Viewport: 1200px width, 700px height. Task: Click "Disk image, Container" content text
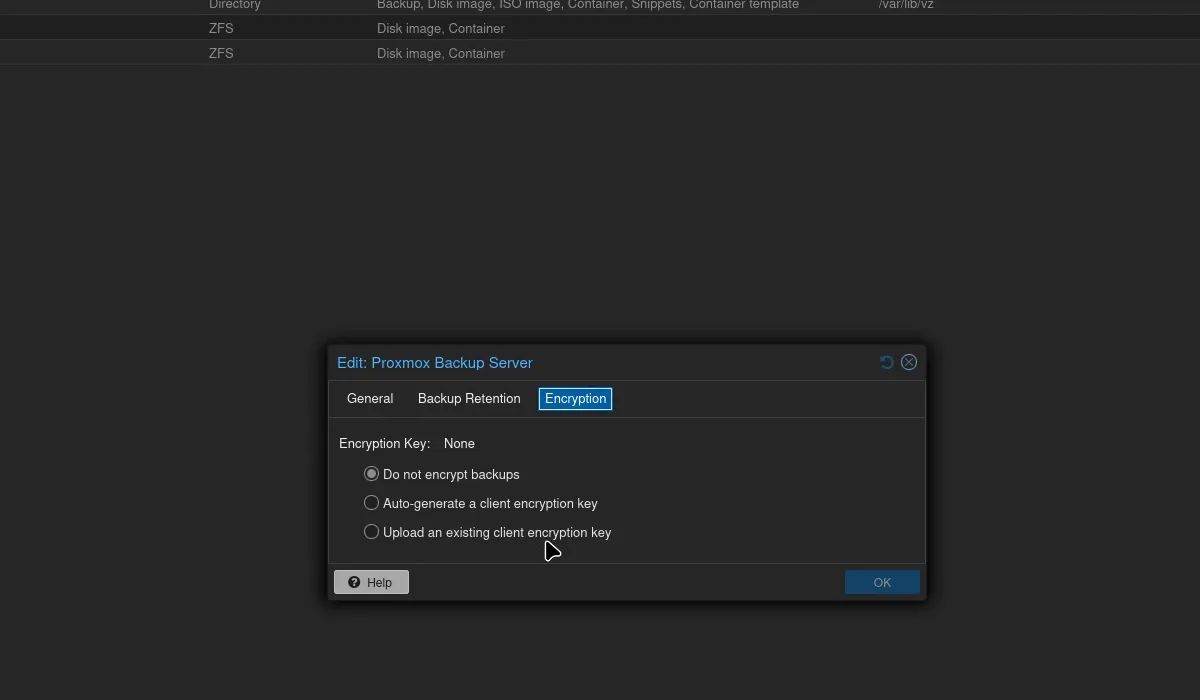[442, 28]
